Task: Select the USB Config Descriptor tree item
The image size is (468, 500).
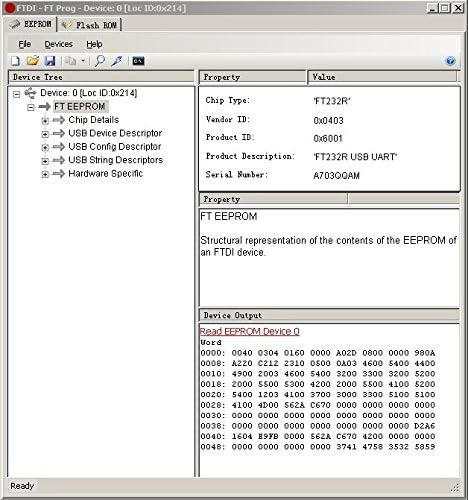Action: click(115, 147)
